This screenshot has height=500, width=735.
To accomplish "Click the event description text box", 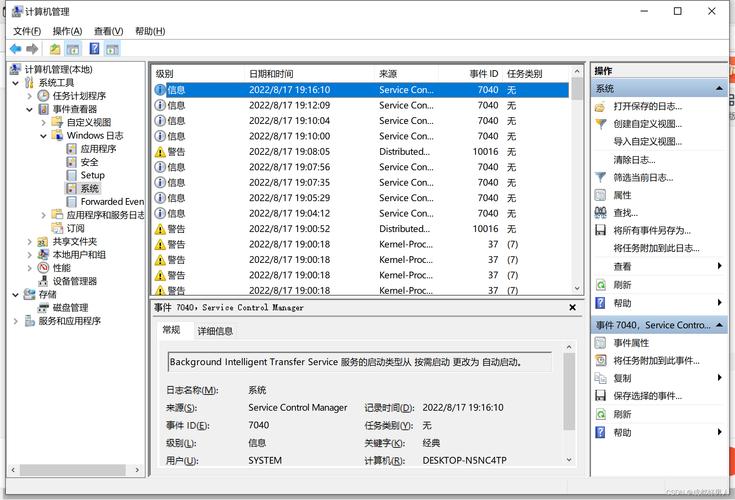I will point(360,362).
